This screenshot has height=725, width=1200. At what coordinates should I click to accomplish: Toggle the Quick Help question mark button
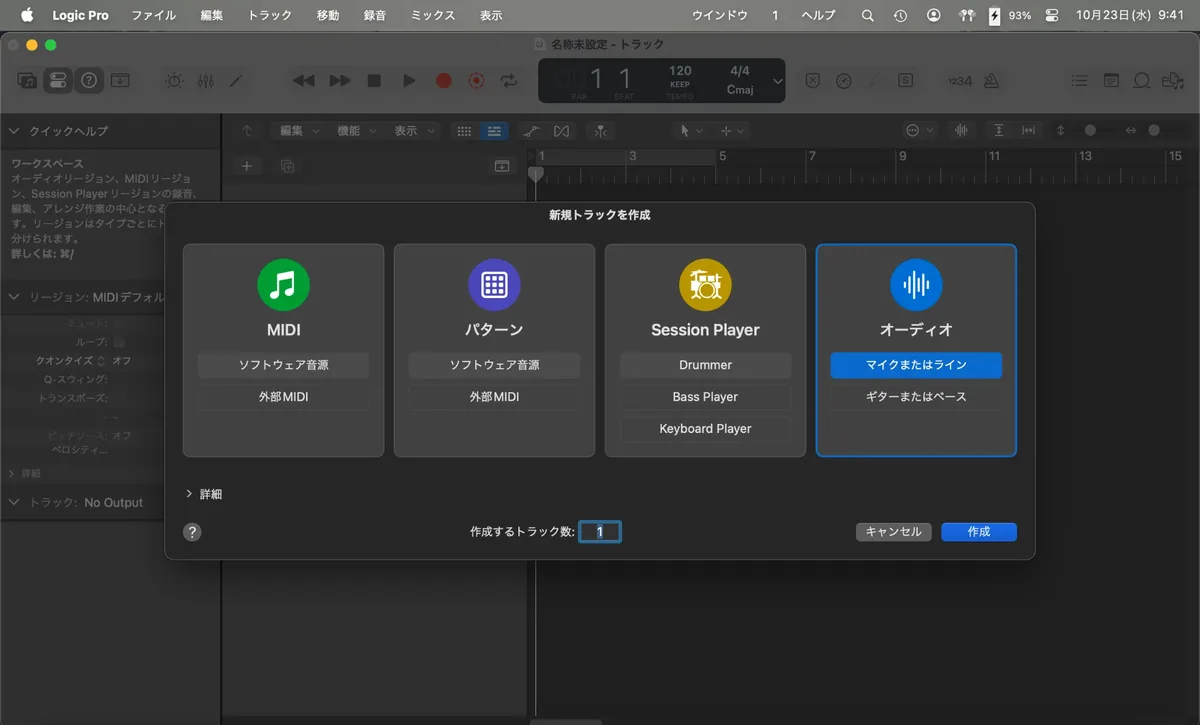click(89, 81)
